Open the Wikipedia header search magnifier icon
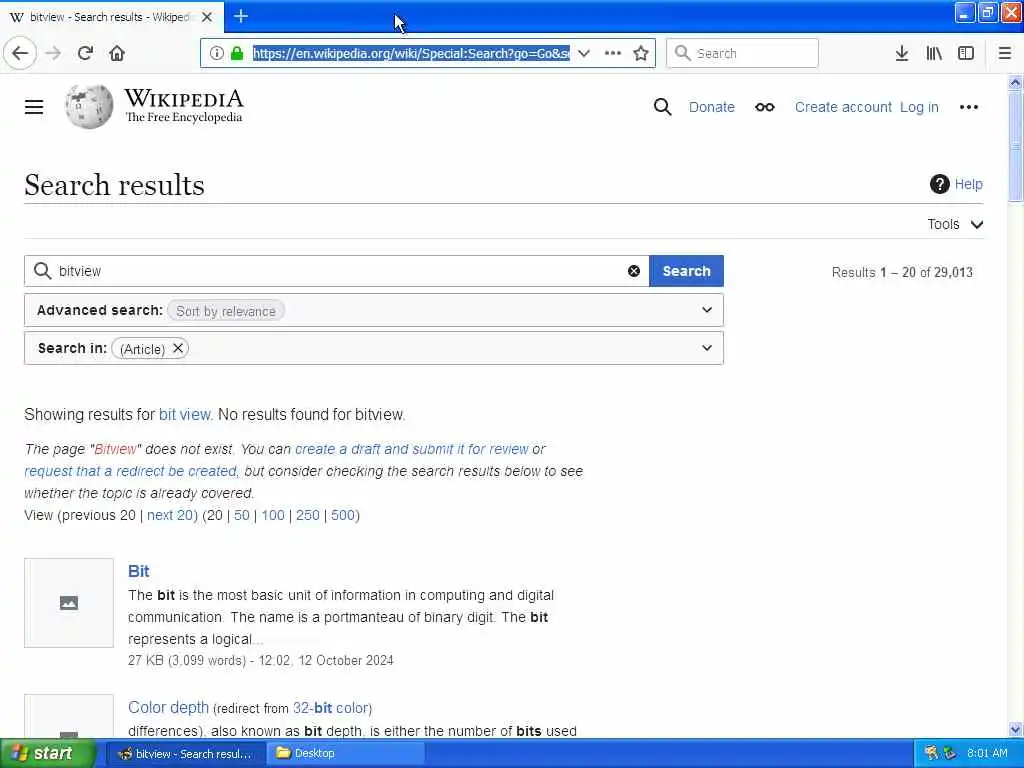This screenshot has height=768, width=1024. pos(662,107)
